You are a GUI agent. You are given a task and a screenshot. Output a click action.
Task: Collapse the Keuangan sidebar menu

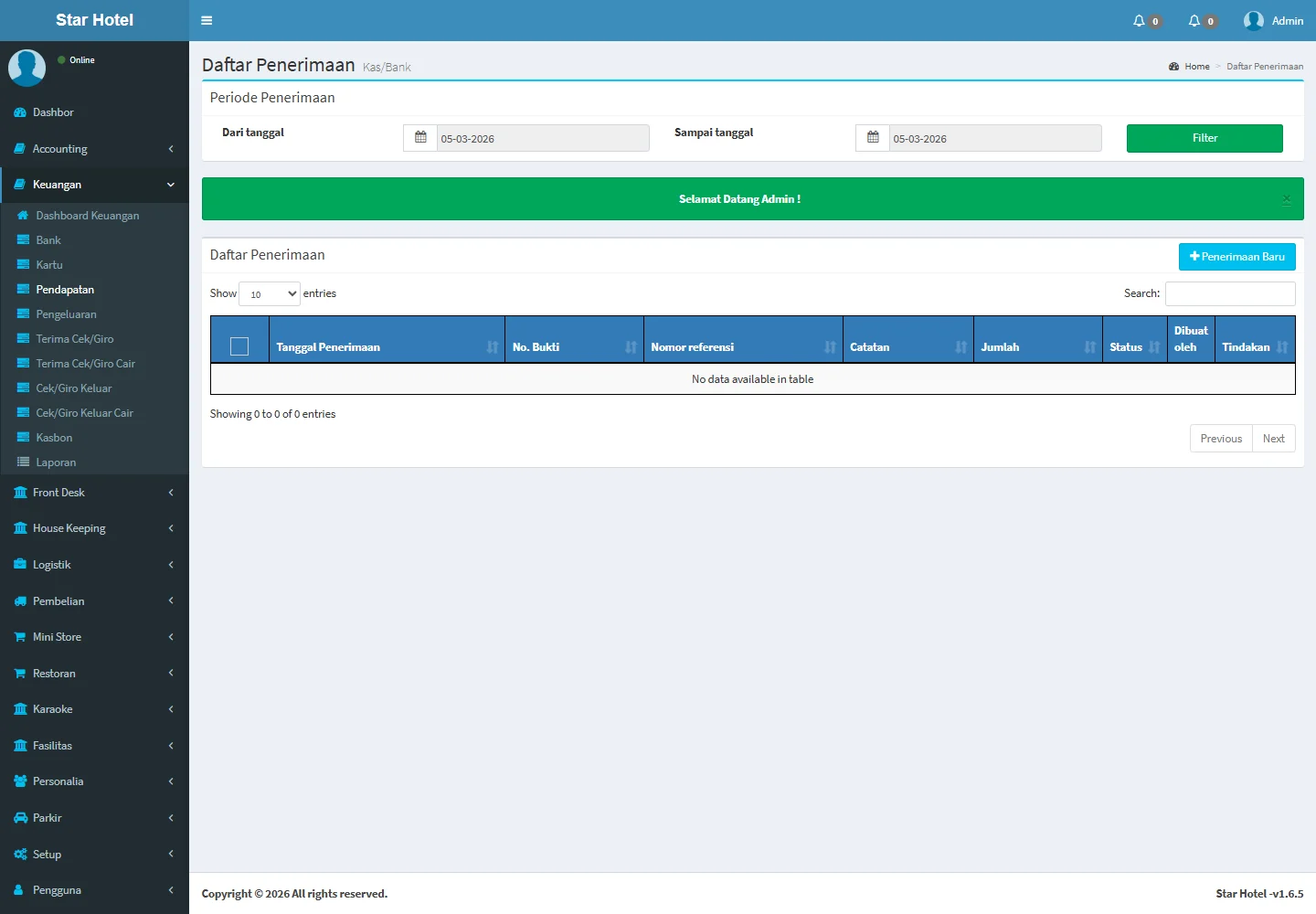[x=94, y=185]
